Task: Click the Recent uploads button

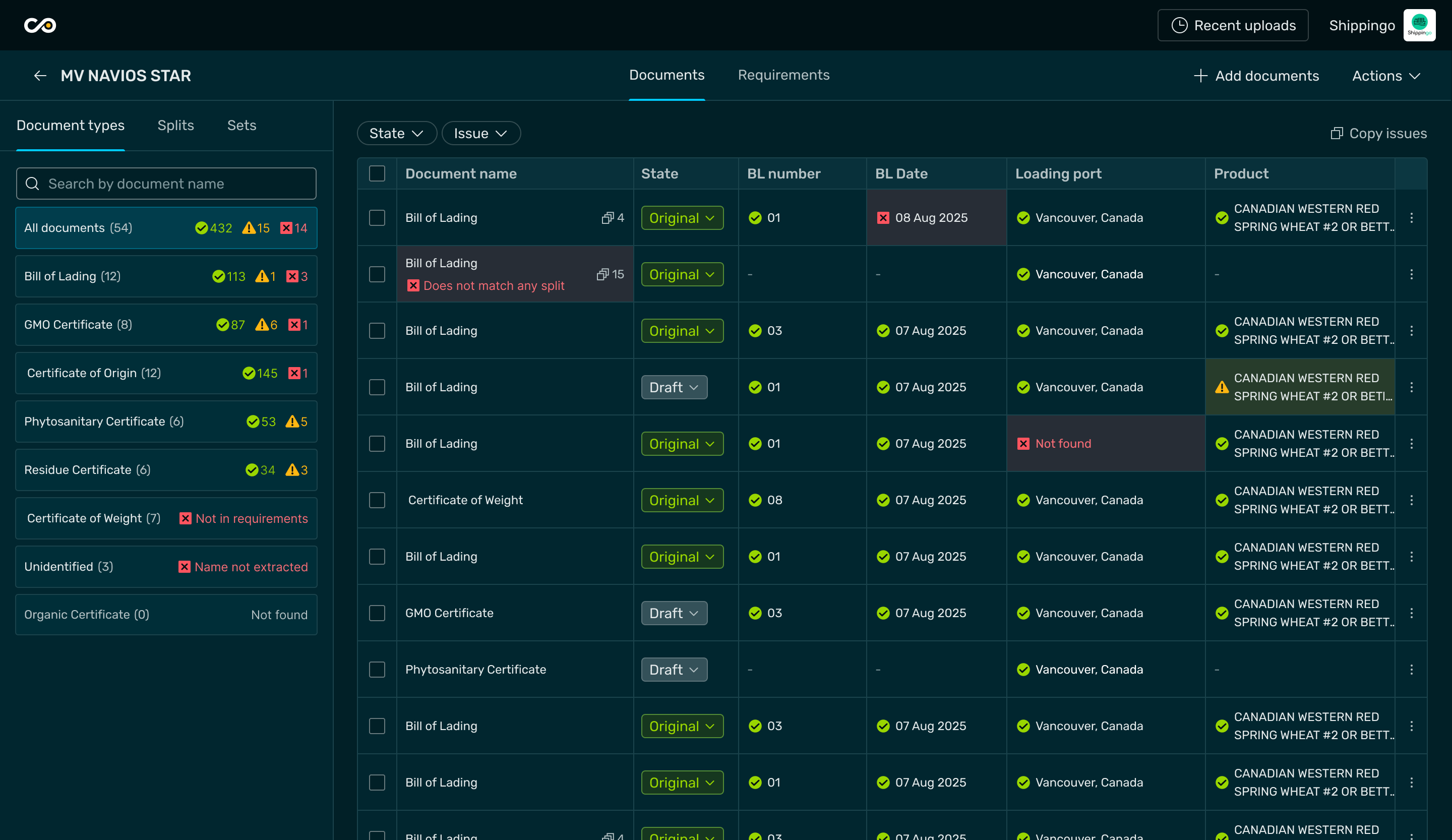Action: click(x=1233, y=25)
